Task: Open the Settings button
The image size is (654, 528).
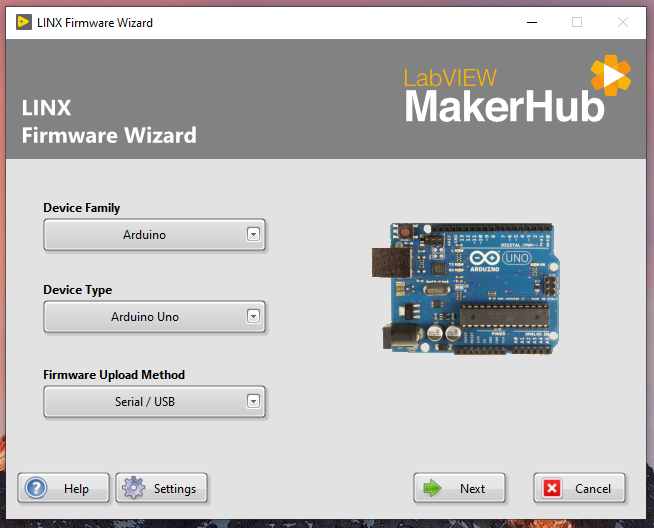Action: pos(161,488)
